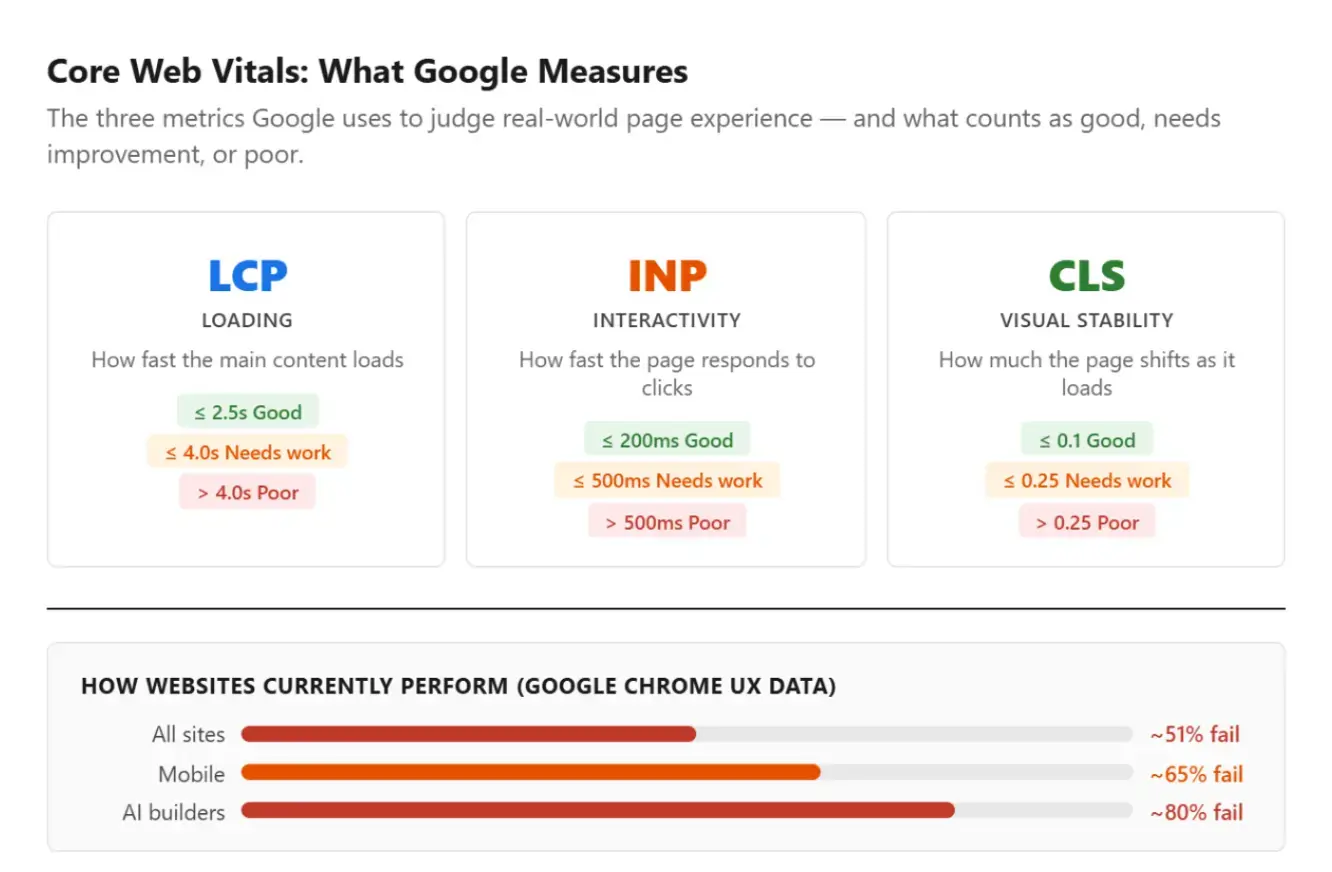The height and width of the screenshot is (872, 1332).
Task: Click the blue LCP heading
Action: 247,275
